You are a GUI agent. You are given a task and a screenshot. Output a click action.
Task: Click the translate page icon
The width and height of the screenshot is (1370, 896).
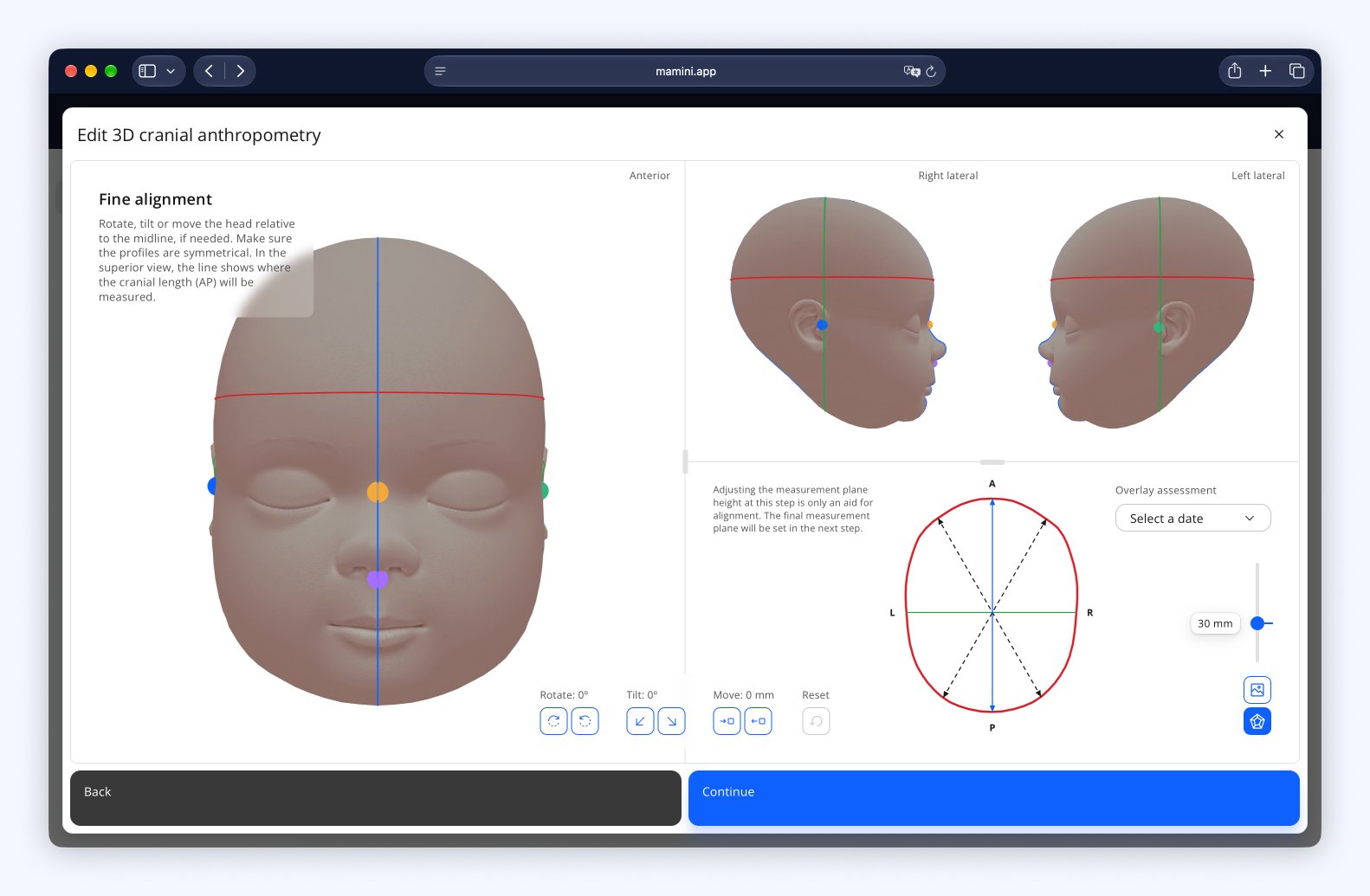point(911,71)
